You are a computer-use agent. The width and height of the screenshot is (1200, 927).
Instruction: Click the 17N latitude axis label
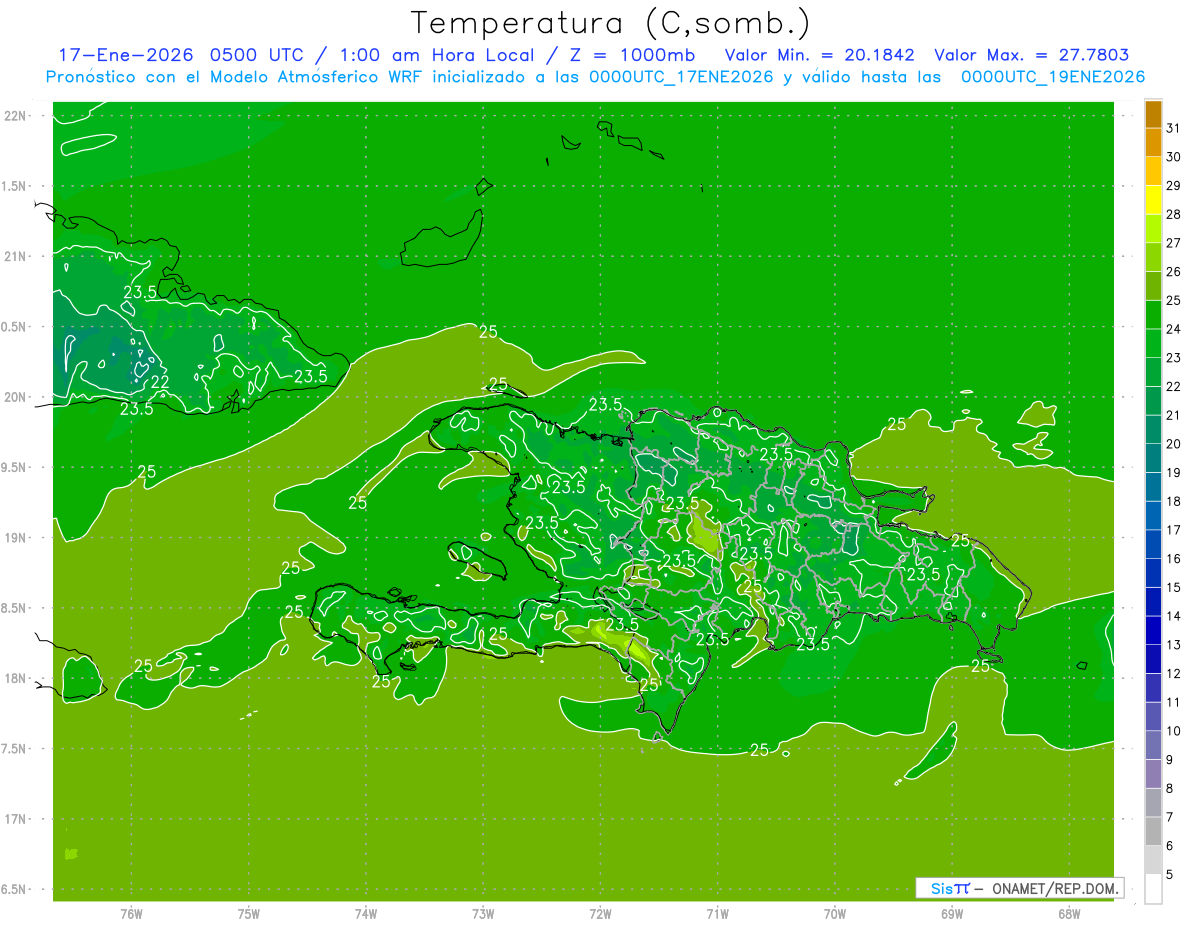coord(16,819)
